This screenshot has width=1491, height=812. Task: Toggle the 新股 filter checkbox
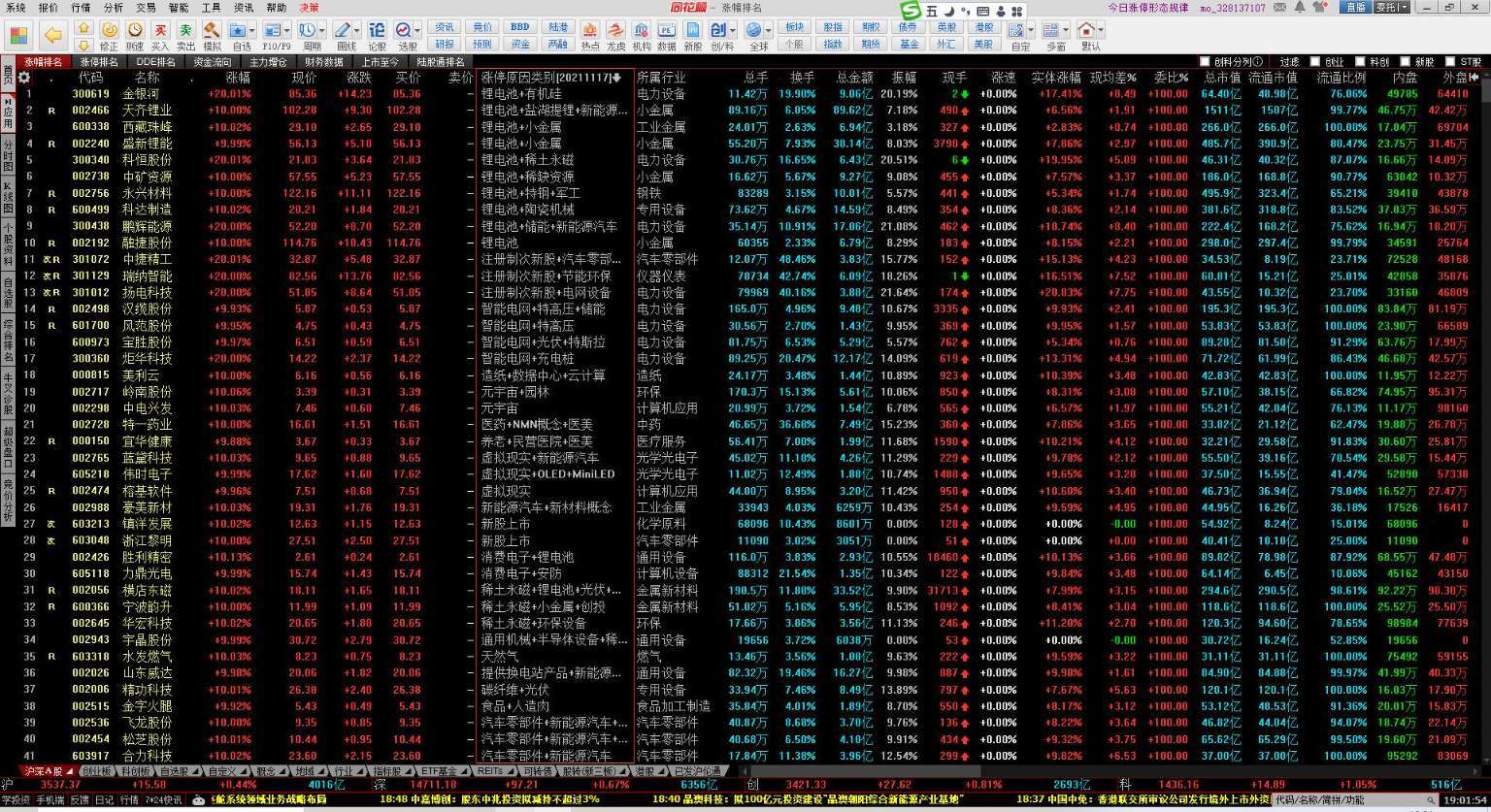(x=1405, y=62)
